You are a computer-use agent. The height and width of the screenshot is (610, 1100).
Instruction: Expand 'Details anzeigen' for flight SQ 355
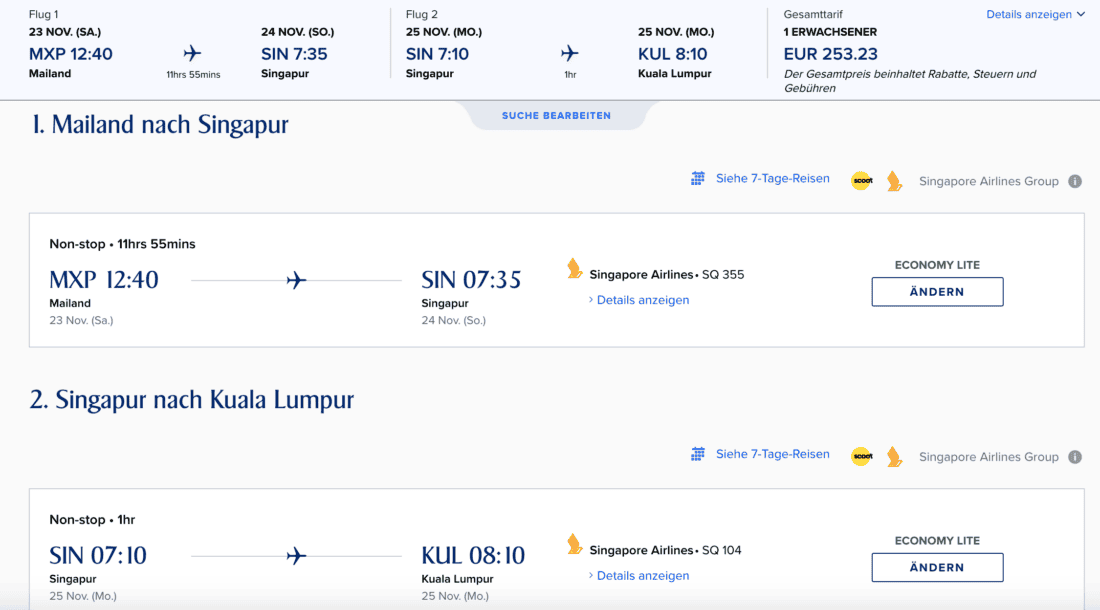tap(642, 300)
